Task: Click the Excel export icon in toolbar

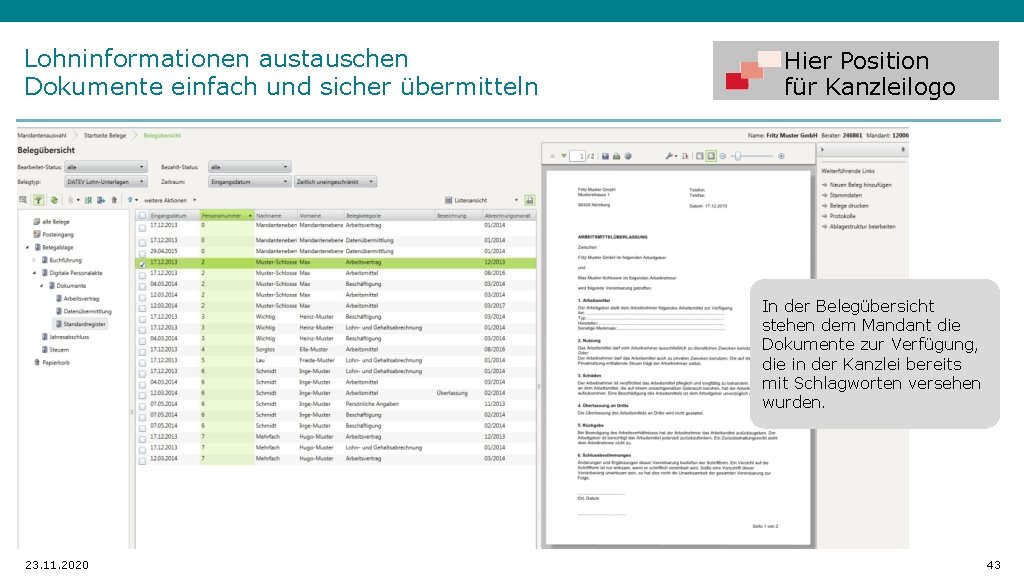Action: 88,200
